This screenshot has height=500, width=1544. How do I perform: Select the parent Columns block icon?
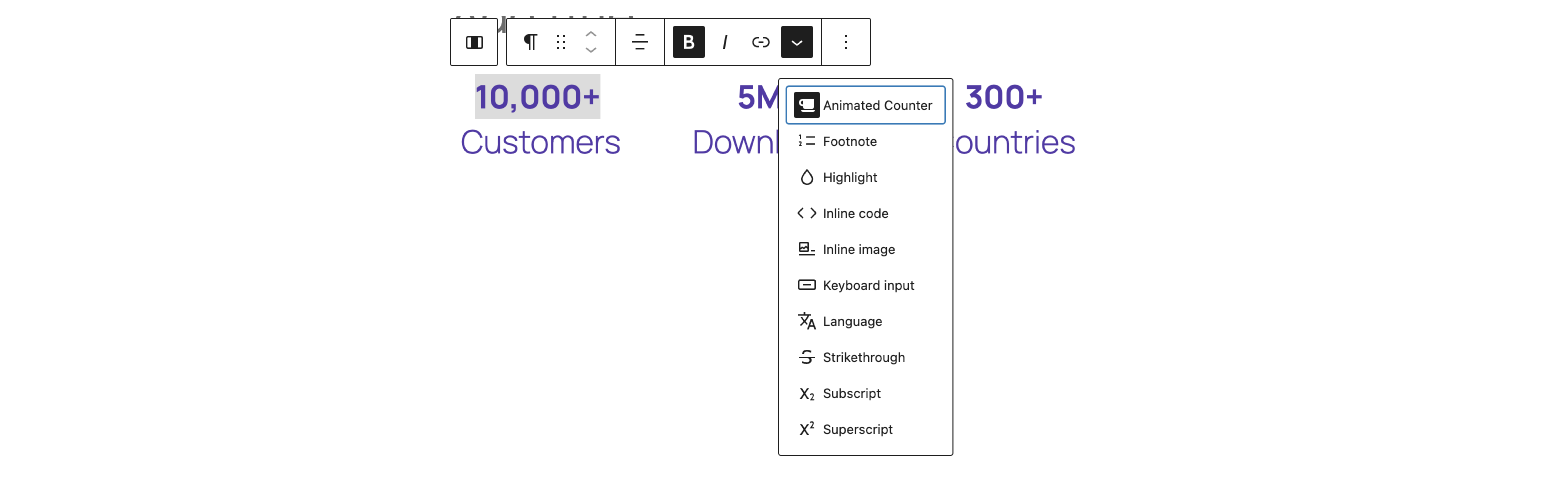[x=474, y=42]
